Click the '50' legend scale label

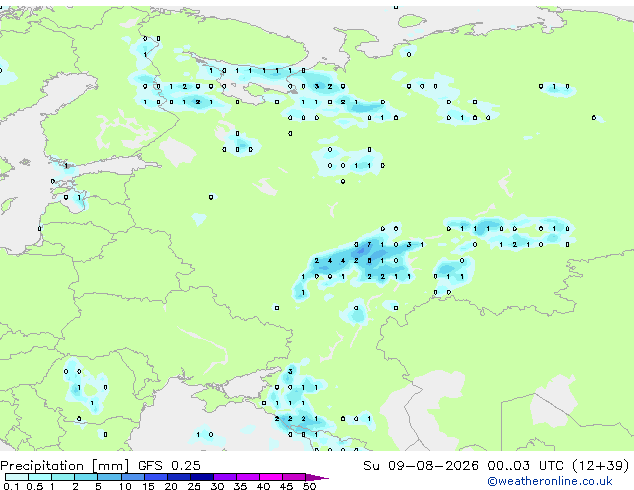click(x=309, y=486)
